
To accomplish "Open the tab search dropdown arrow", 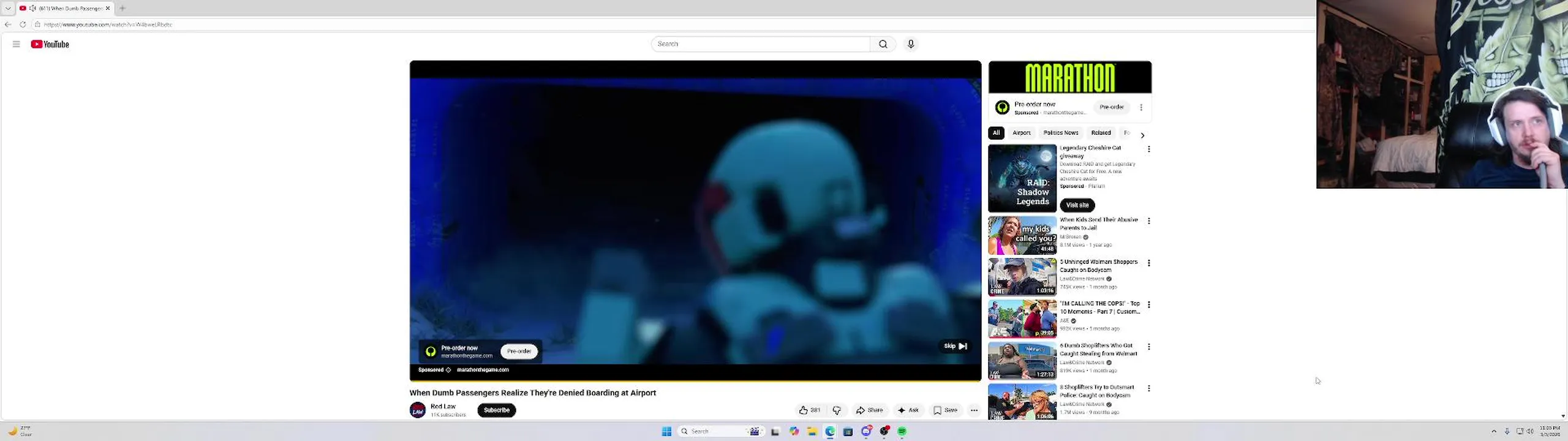I will click(x=8, y=8).
